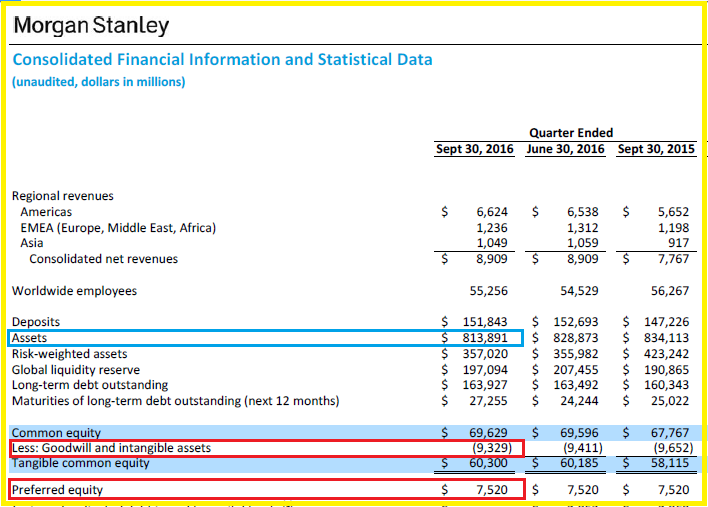708x507 pixels.
Task: Click the Global liquidity reserve label
Action: click(x=82, y=369)
